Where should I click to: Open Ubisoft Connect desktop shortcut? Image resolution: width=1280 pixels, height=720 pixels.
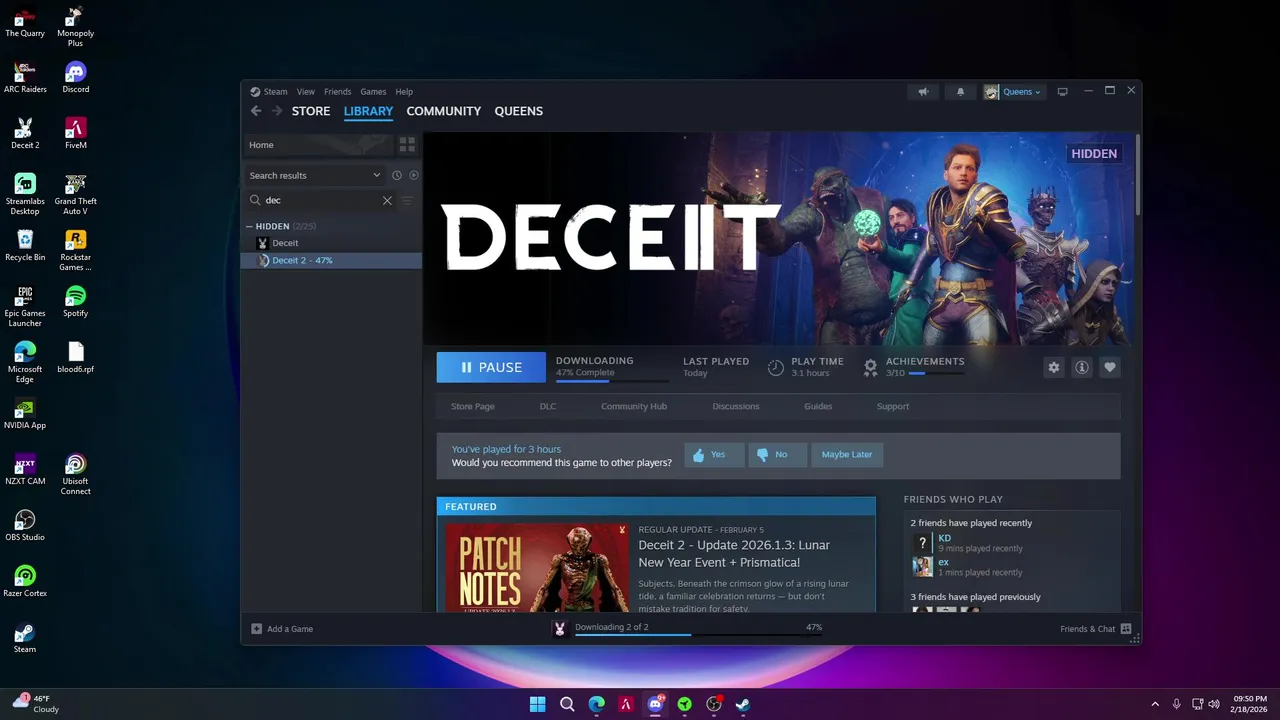tap(75, 474)
